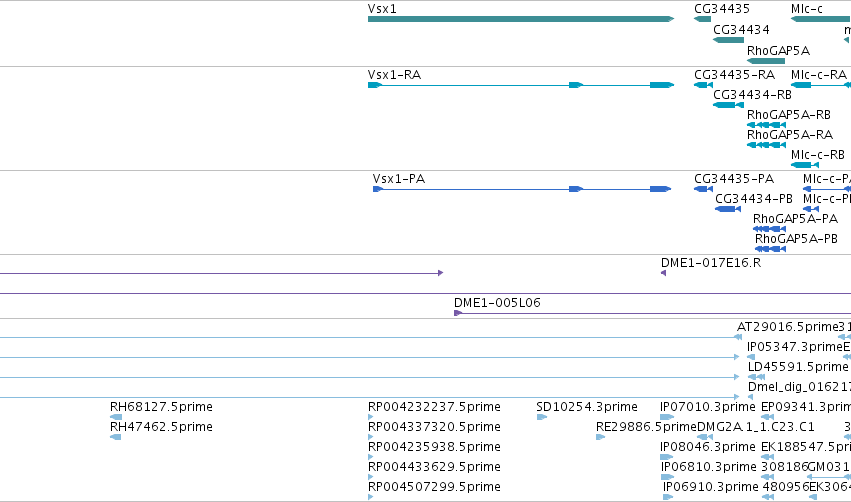
Task: Click the RP004235938.5prime EST label
Action: [434, 447]
